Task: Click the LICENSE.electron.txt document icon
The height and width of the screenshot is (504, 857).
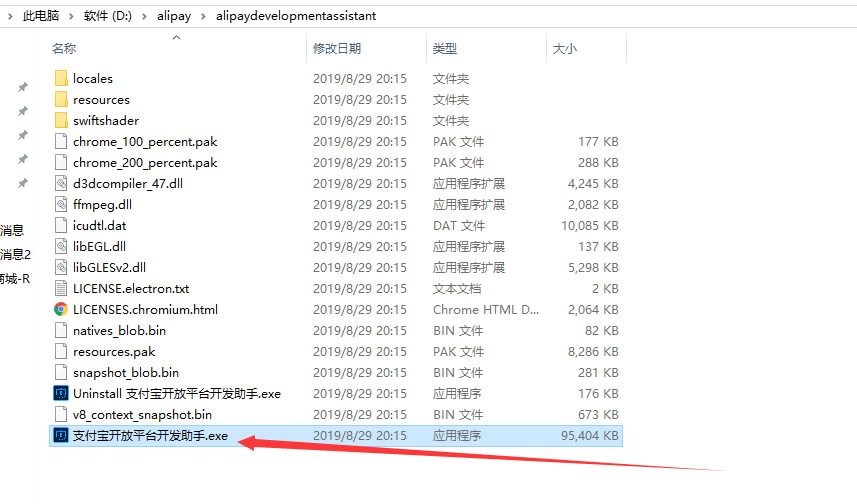Action: point(60,289)
